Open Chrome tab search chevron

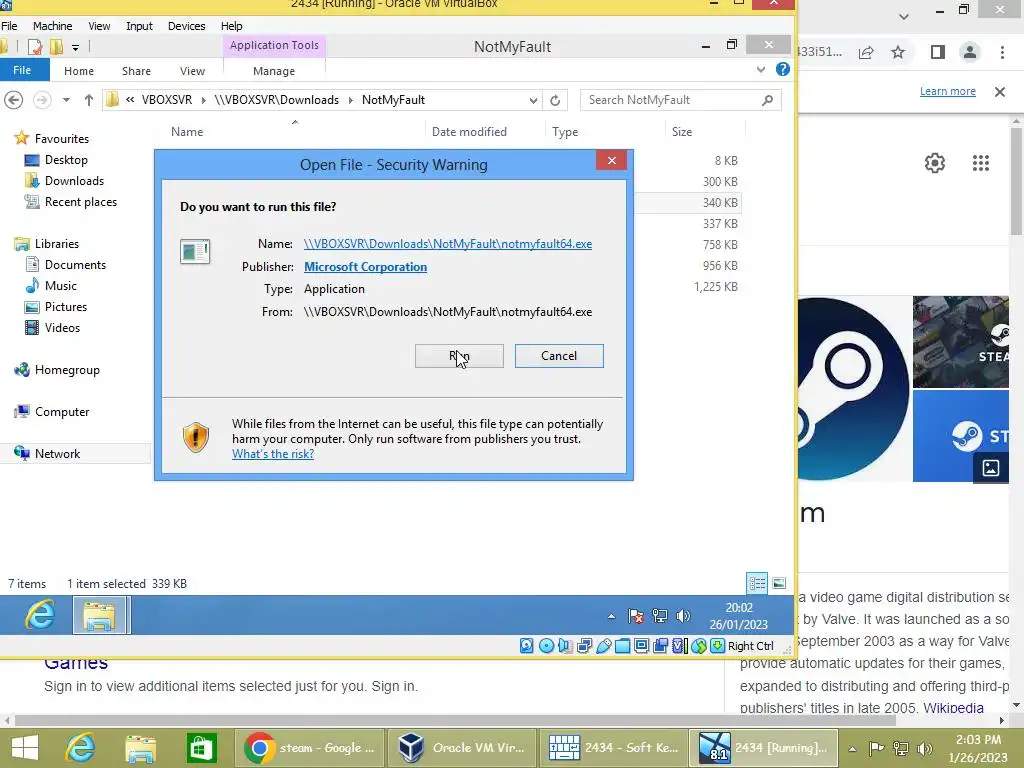tap(904, 16)
